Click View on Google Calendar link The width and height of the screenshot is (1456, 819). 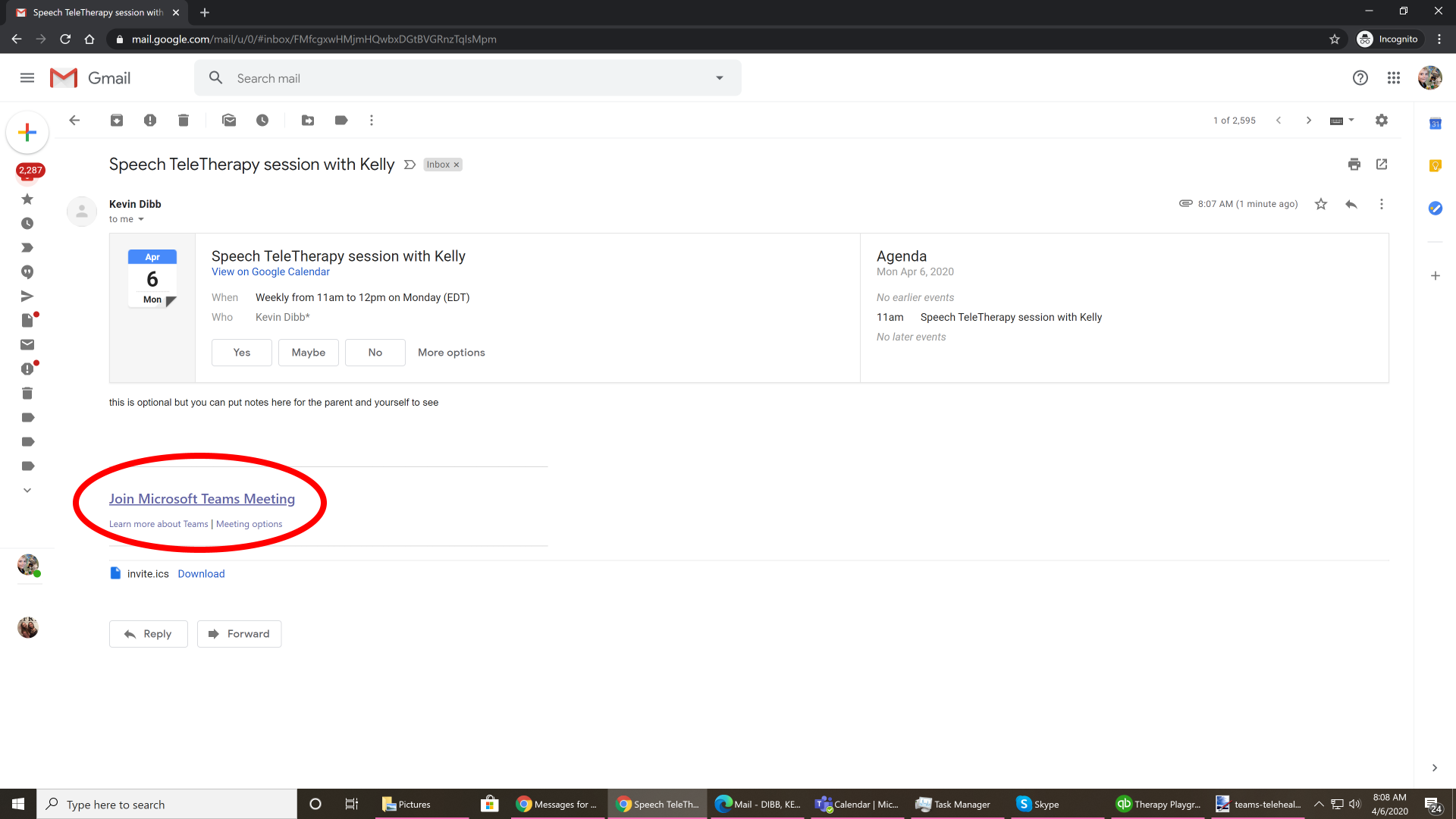point(271,271)
